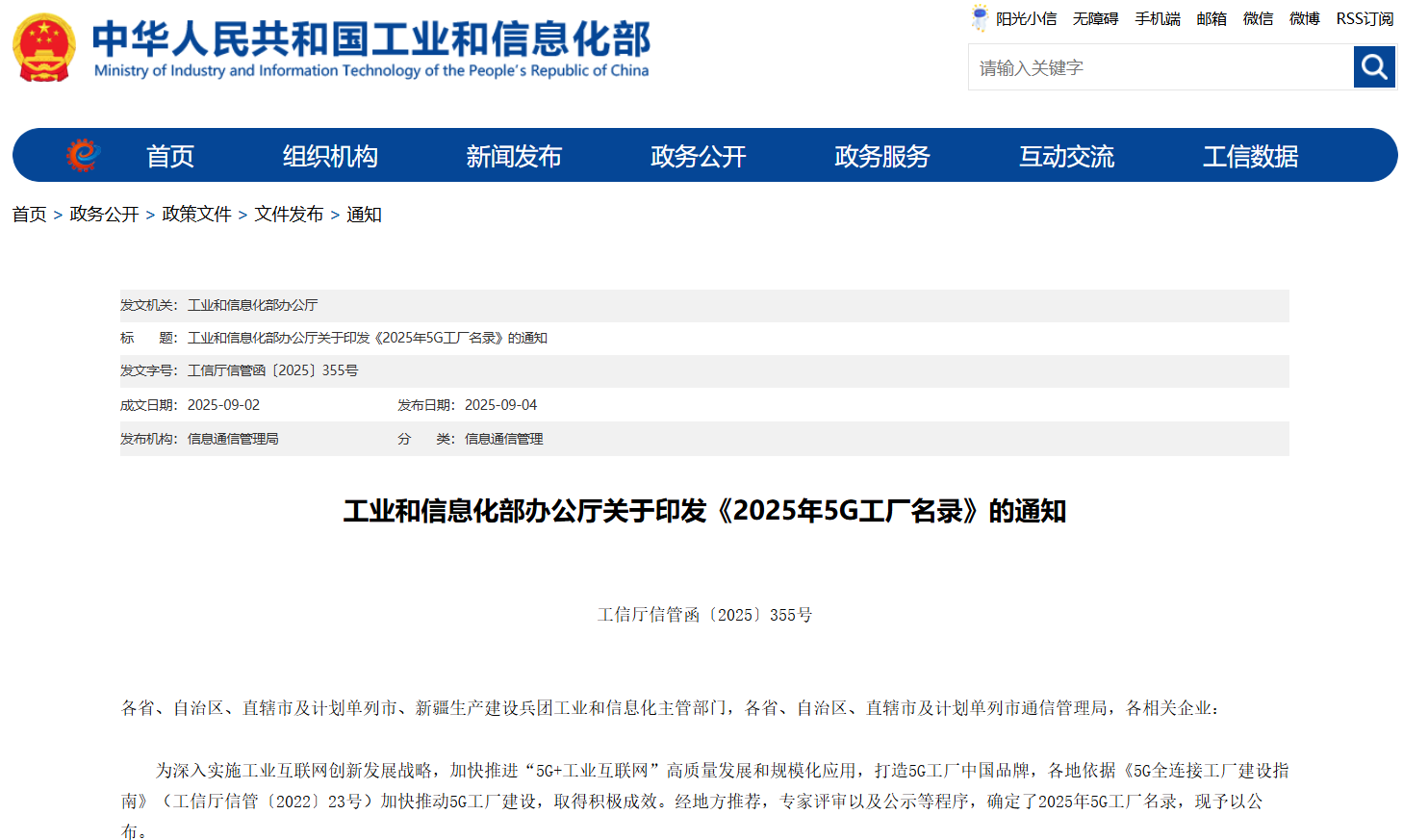Viewport: 1403px width, 840px height.
Task: Open the 新闻发布 navigation menu
Action: [514, 155]
